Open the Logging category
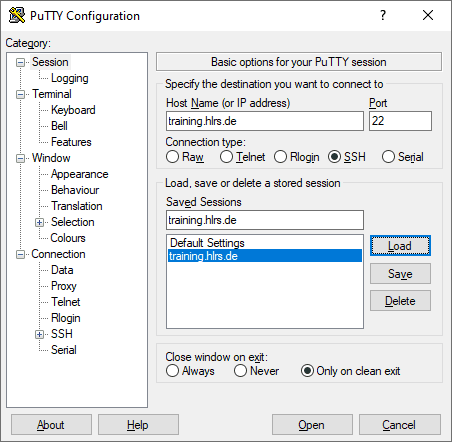452x442 pixels. pyautogui.click(x=70, y=78)
